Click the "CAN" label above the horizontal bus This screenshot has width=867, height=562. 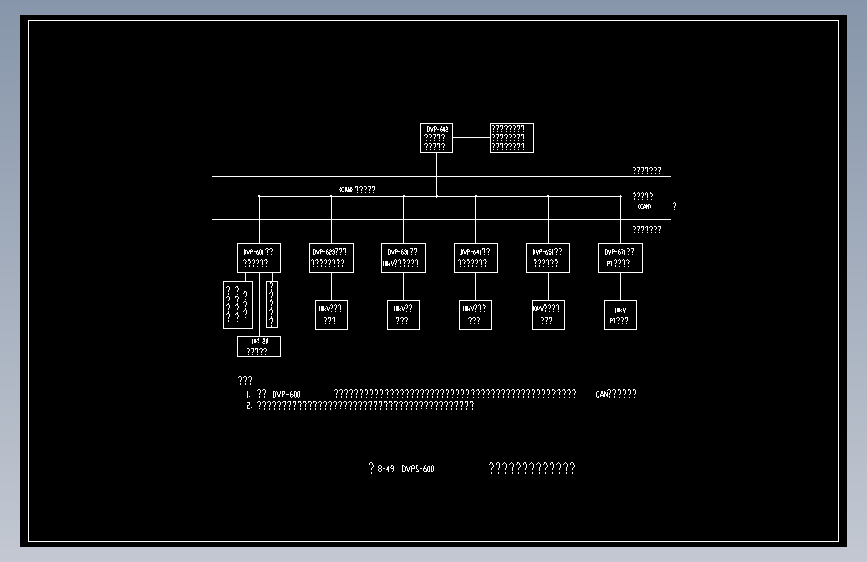click(x=346, y=190)
